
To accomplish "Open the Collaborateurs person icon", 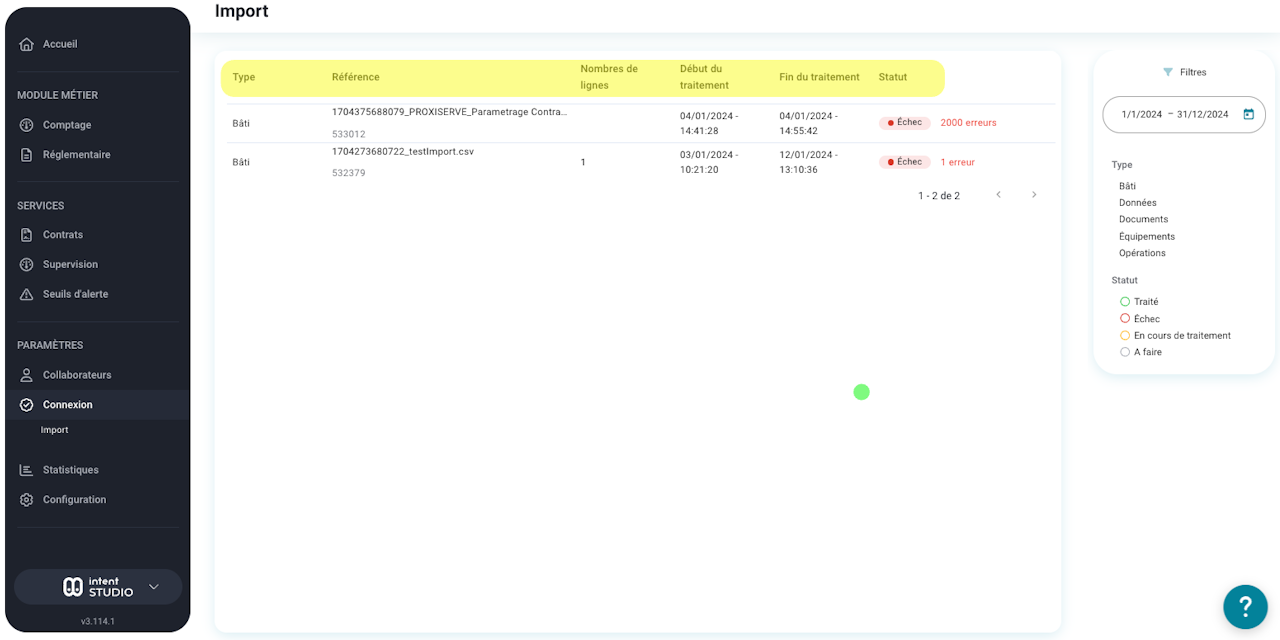I will (27, 375).
